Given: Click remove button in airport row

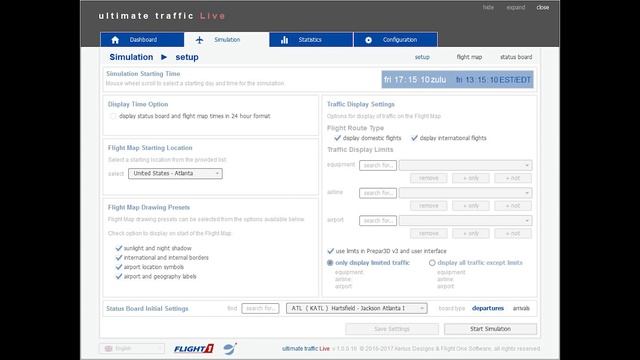Looking at the screenshot, I should [x=429, y=233].
